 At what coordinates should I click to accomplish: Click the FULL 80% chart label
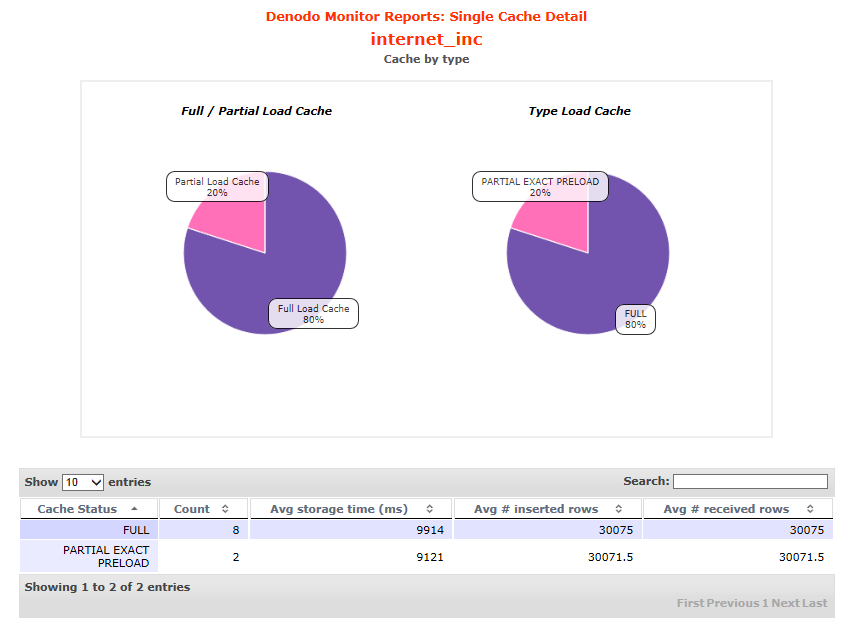pyautogui.click(x=635, y=319)
